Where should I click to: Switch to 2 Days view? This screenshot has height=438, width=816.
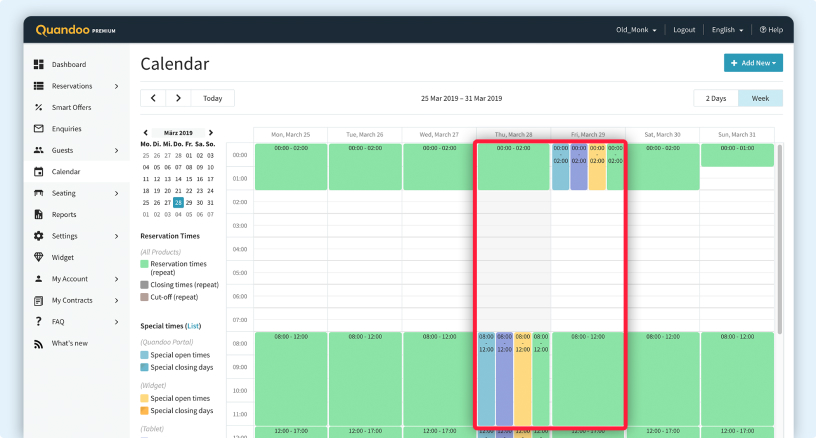[716, 98]
